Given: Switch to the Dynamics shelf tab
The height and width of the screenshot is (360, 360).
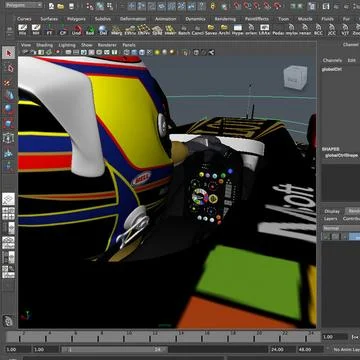Looking at the screenshot, I should pyautogui.click(x=195, y=19).
